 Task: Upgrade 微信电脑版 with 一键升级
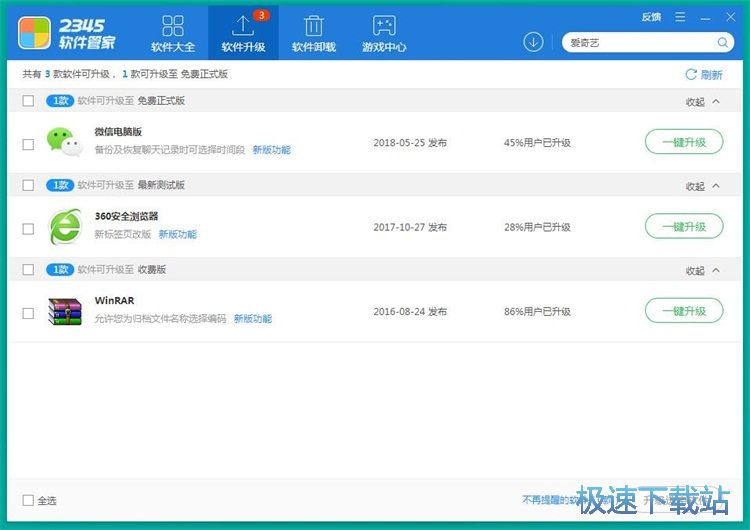coord(684,142)
